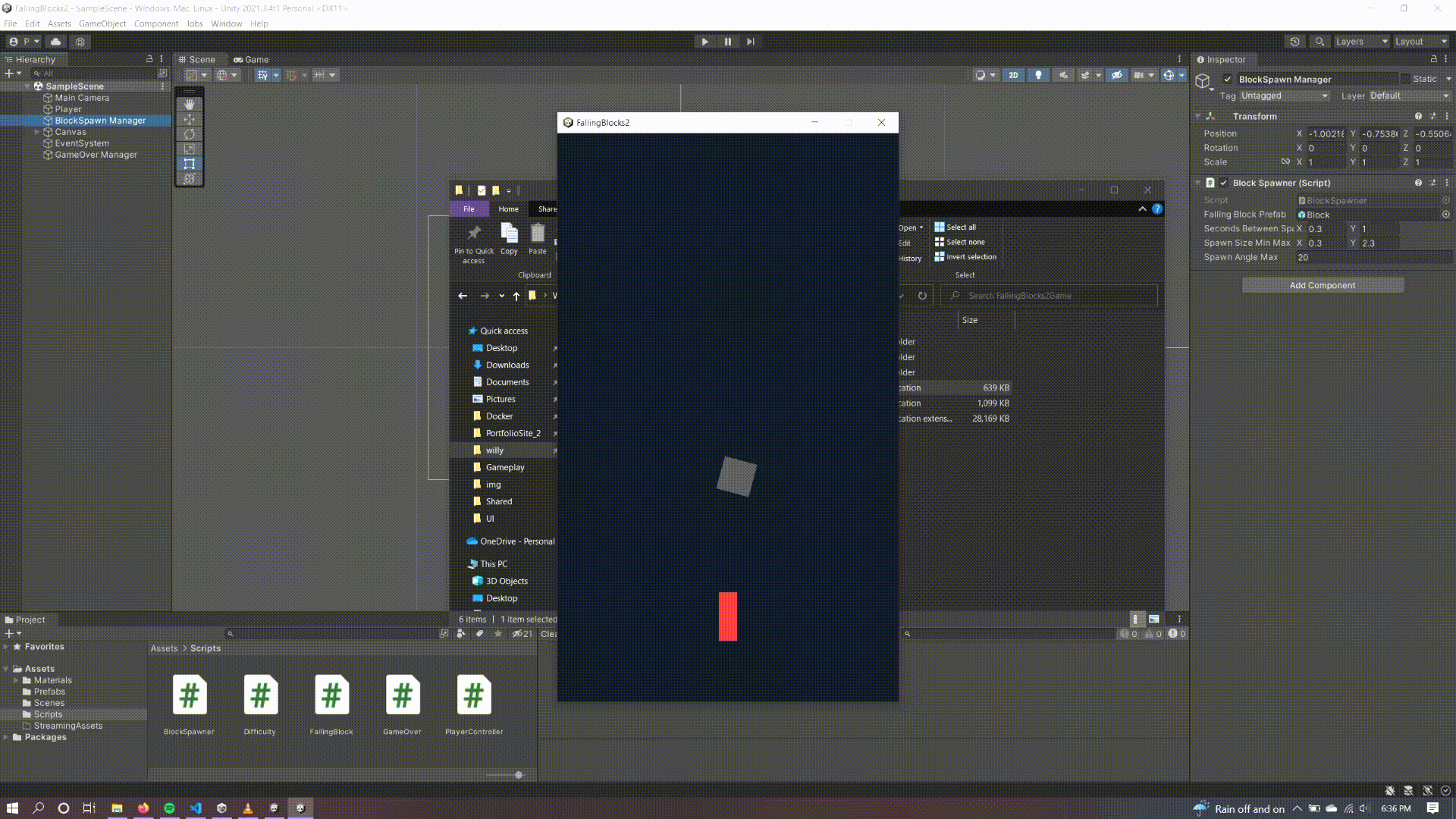1456x819 pixels.
Task: Toggle 2D scene view mode
Action: tap(1013, 75)
